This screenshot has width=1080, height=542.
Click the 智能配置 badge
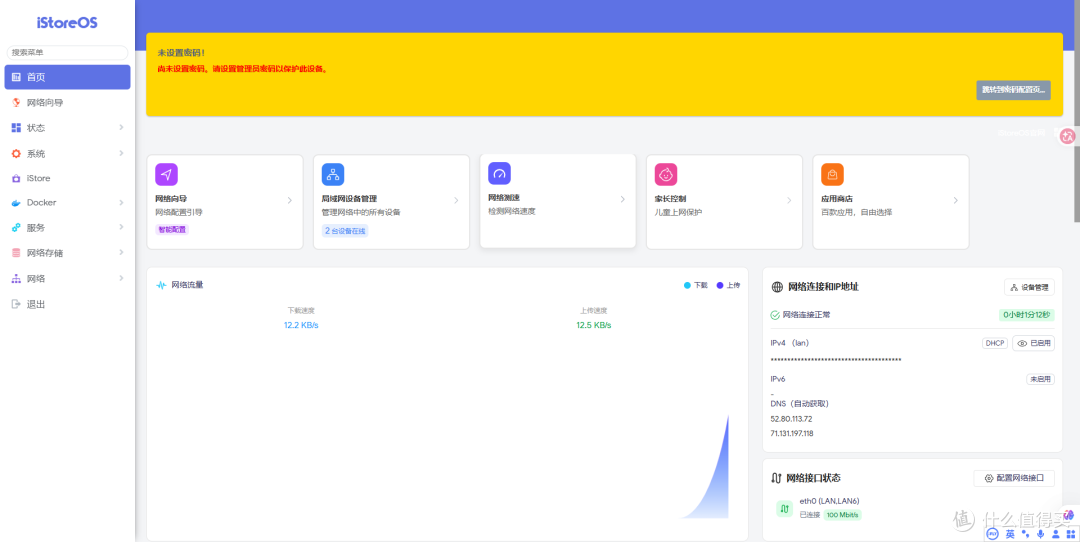(x=172, y=229)
